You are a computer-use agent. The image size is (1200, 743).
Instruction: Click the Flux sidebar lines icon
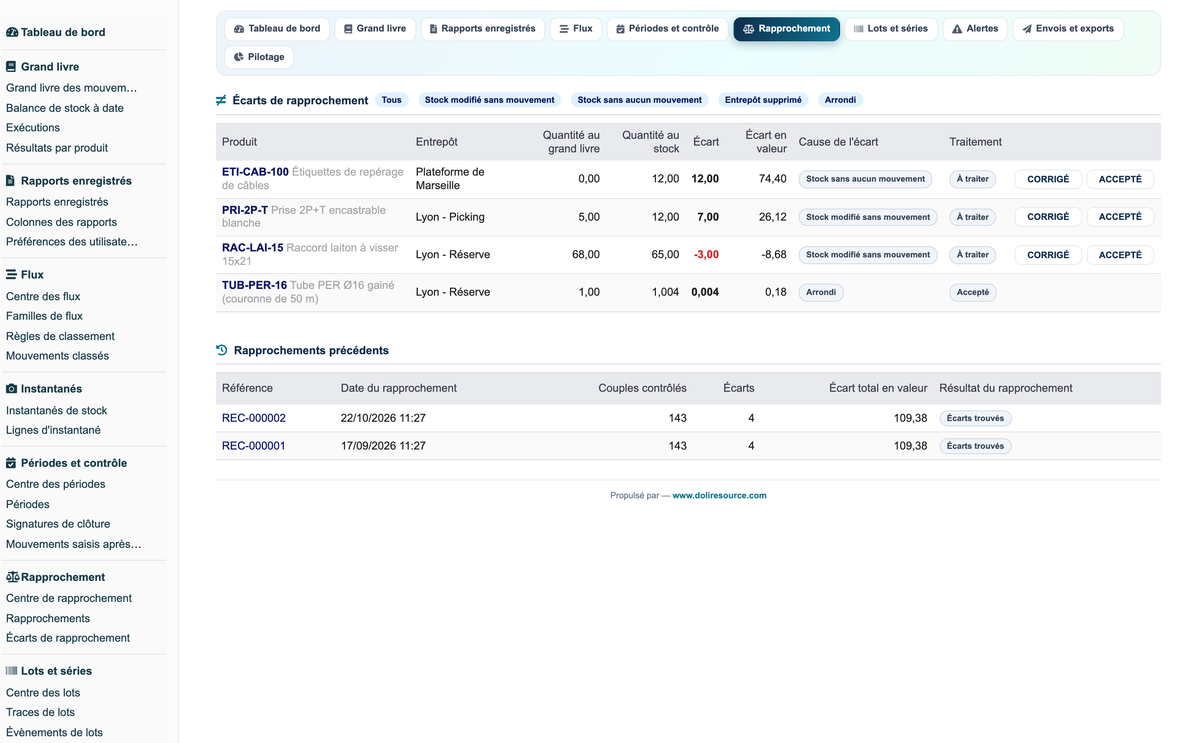11,274
